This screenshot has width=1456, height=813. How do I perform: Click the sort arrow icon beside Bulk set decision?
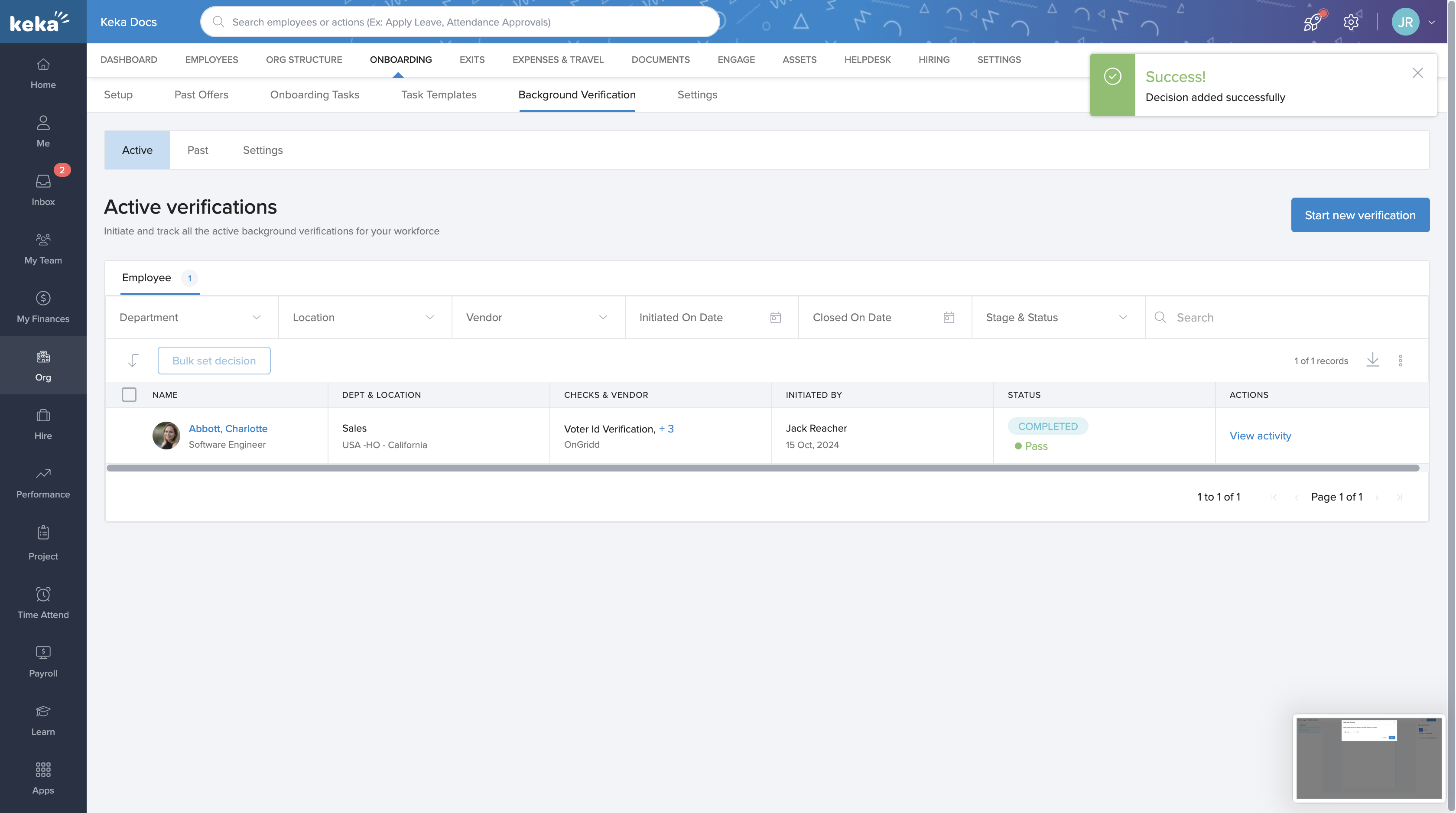point(133,360)
